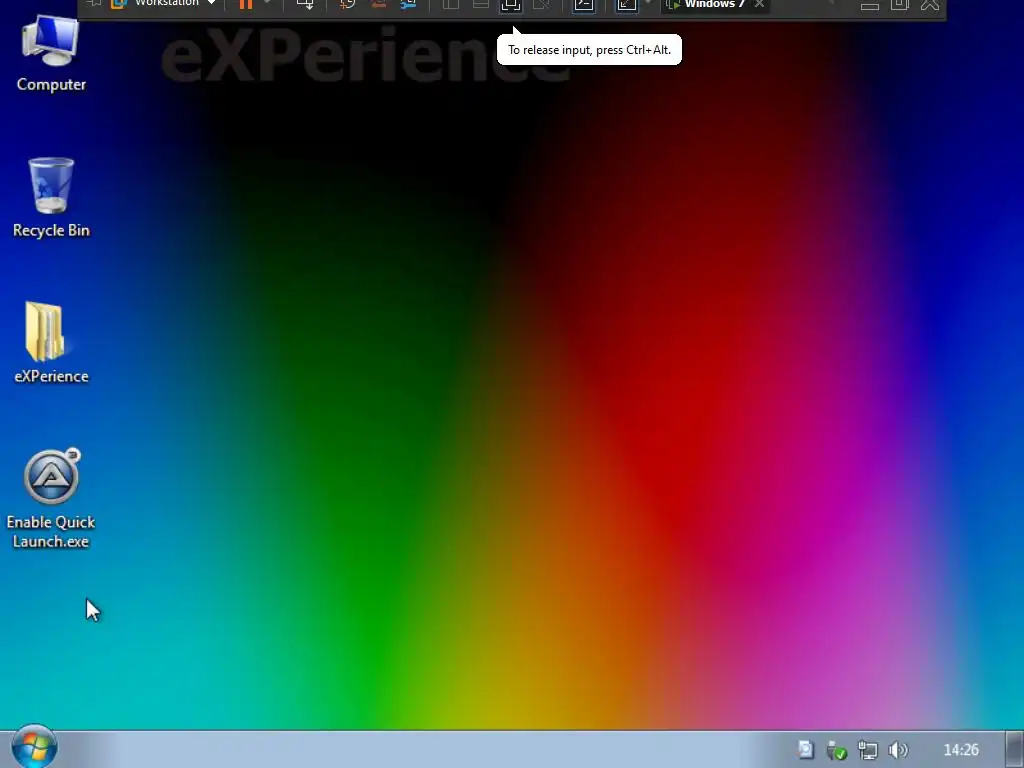
Task: Click the console view toolbar icon
Action: pyautogui.click(x=583, y=5)
